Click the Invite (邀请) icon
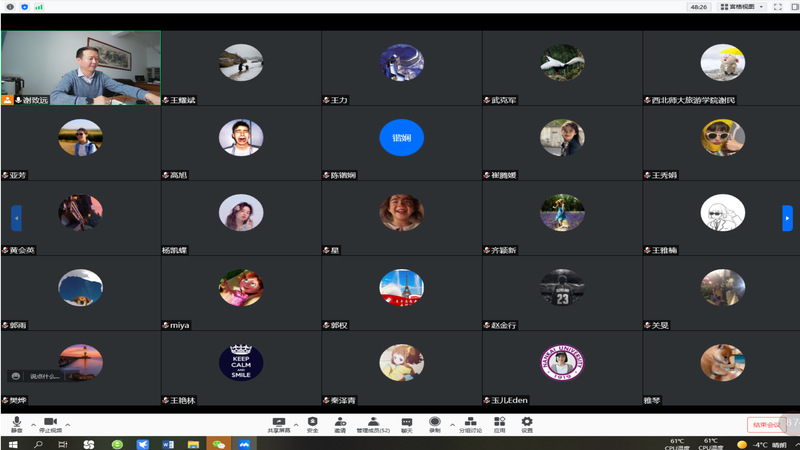 pyautogui.click(x=340, y=424)
